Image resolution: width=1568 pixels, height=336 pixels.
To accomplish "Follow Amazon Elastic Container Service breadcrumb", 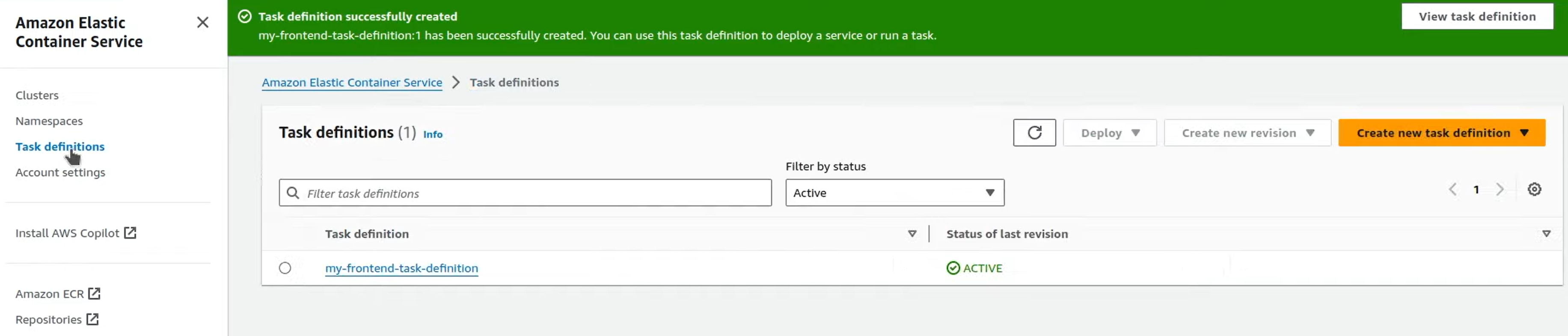I will click(352, 83).
